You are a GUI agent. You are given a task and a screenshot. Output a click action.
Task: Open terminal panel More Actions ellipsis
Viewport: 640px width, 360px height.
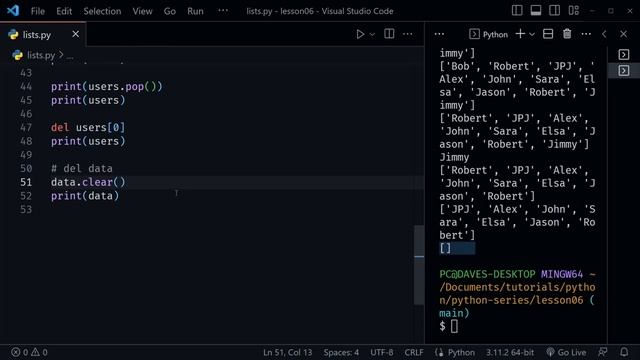(x=586, y=34)
